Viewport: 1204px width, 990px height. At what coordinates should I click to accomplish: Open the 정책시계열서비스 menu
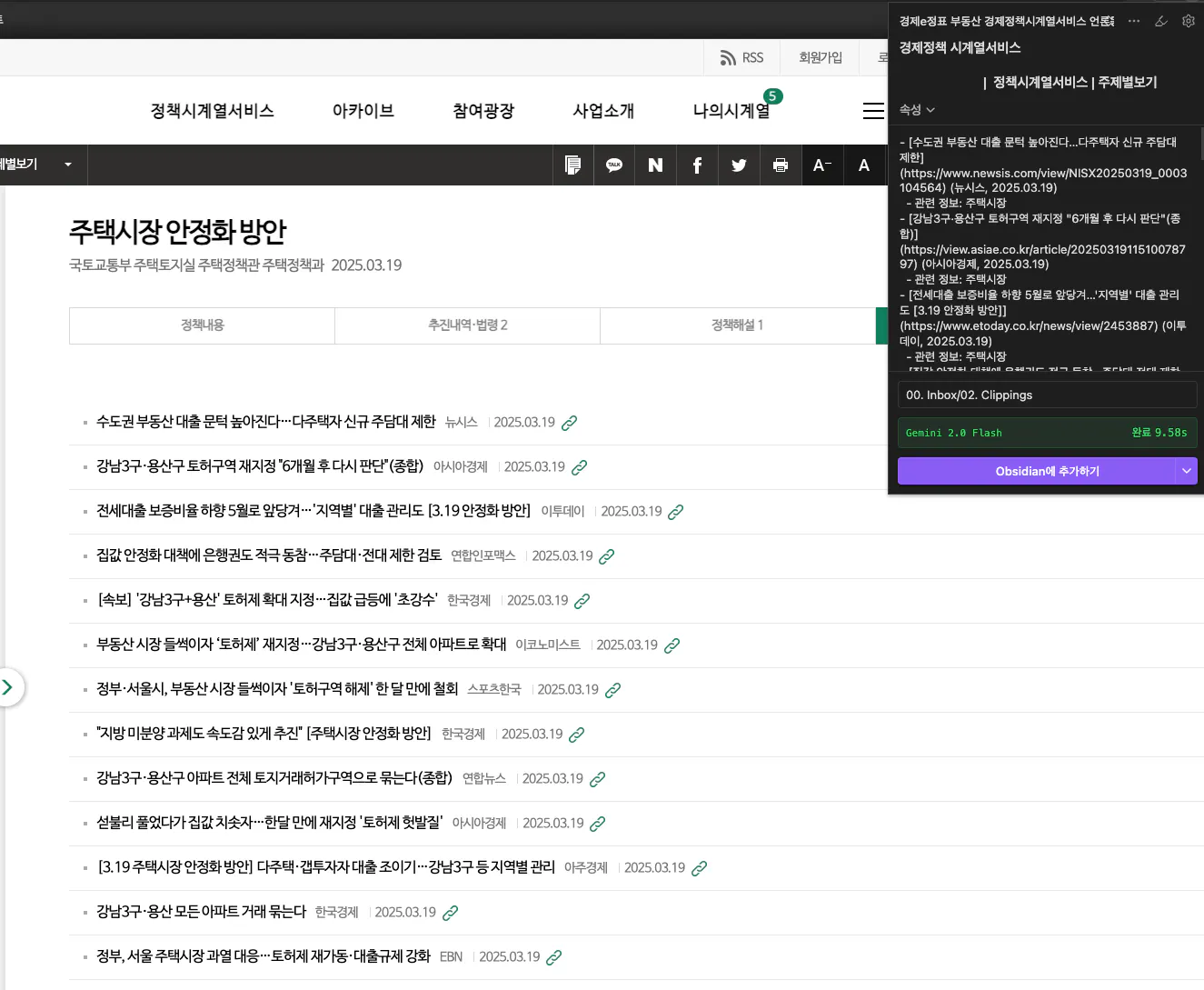coord(213,111)
